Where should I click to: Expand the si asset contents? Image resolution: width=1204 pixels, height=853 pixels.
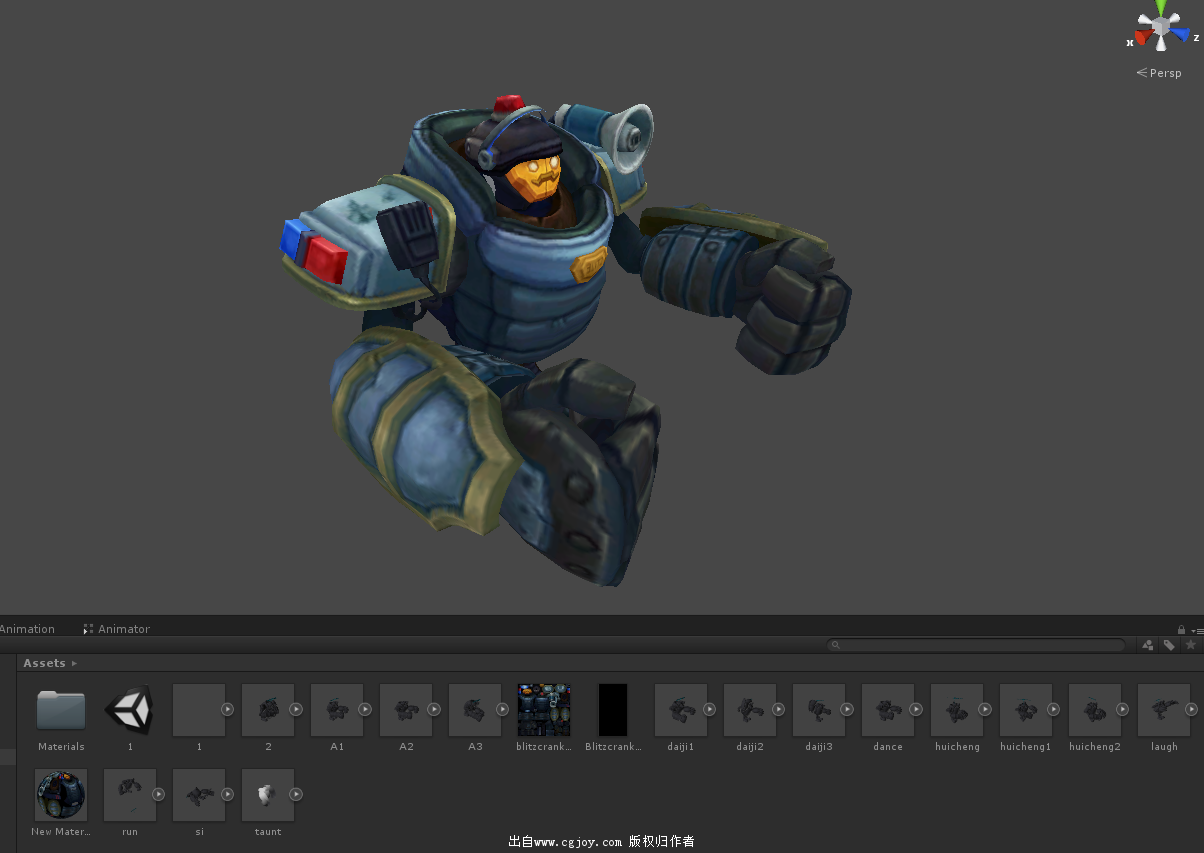coord(227,795)
